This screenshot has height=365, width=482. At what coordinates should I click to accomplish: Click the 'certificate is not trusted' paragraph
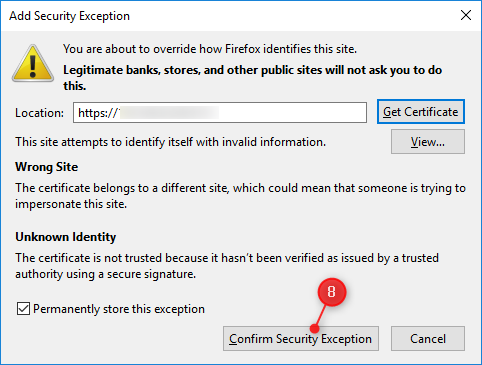[227, 266]
